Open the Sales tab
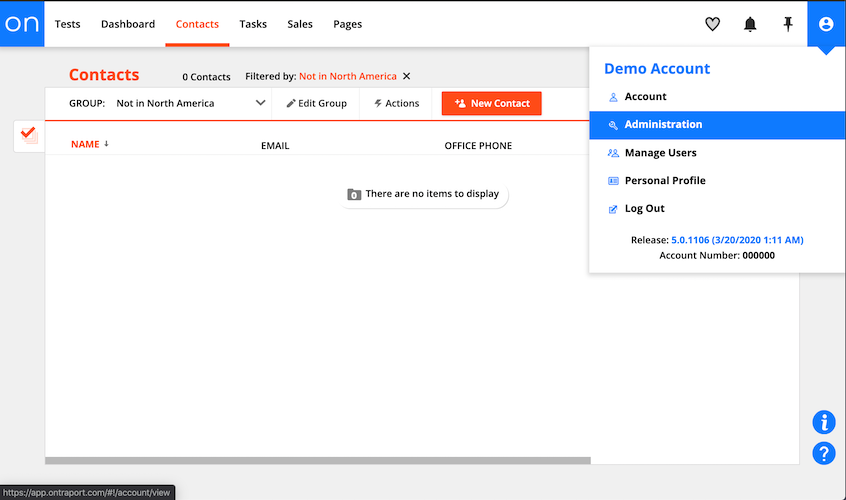 pyautogui.click(x=300, y=24)
